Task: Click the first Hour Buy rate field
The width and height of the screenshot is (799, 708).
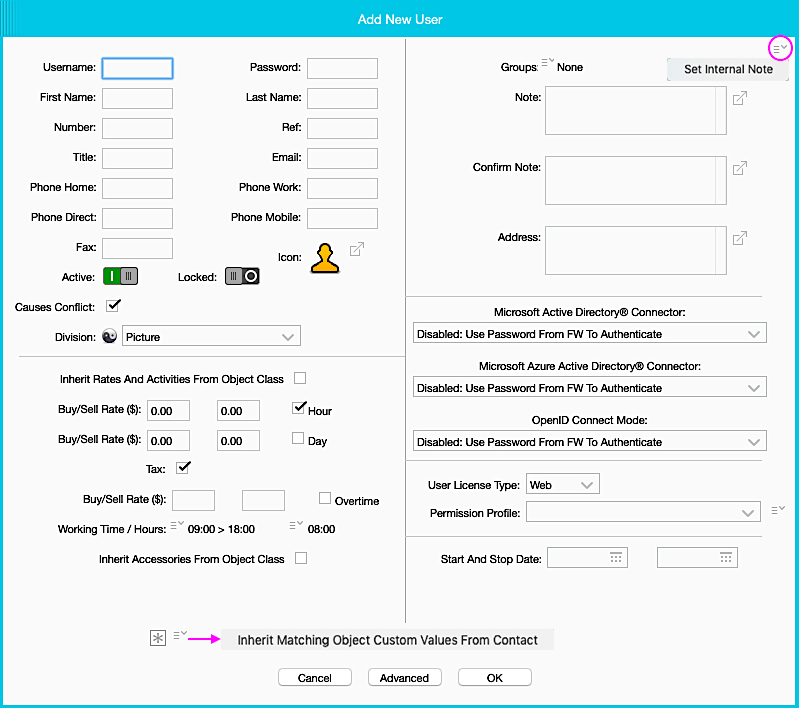Action: click(169, 410)
